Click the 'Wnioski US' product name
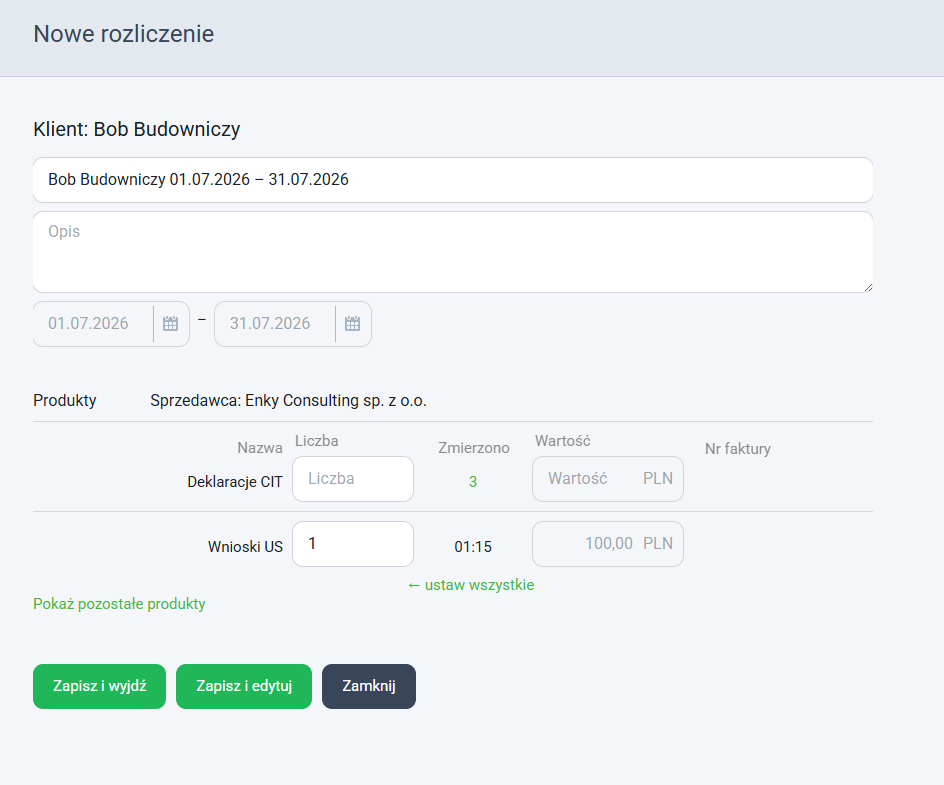 coord(245,547)
